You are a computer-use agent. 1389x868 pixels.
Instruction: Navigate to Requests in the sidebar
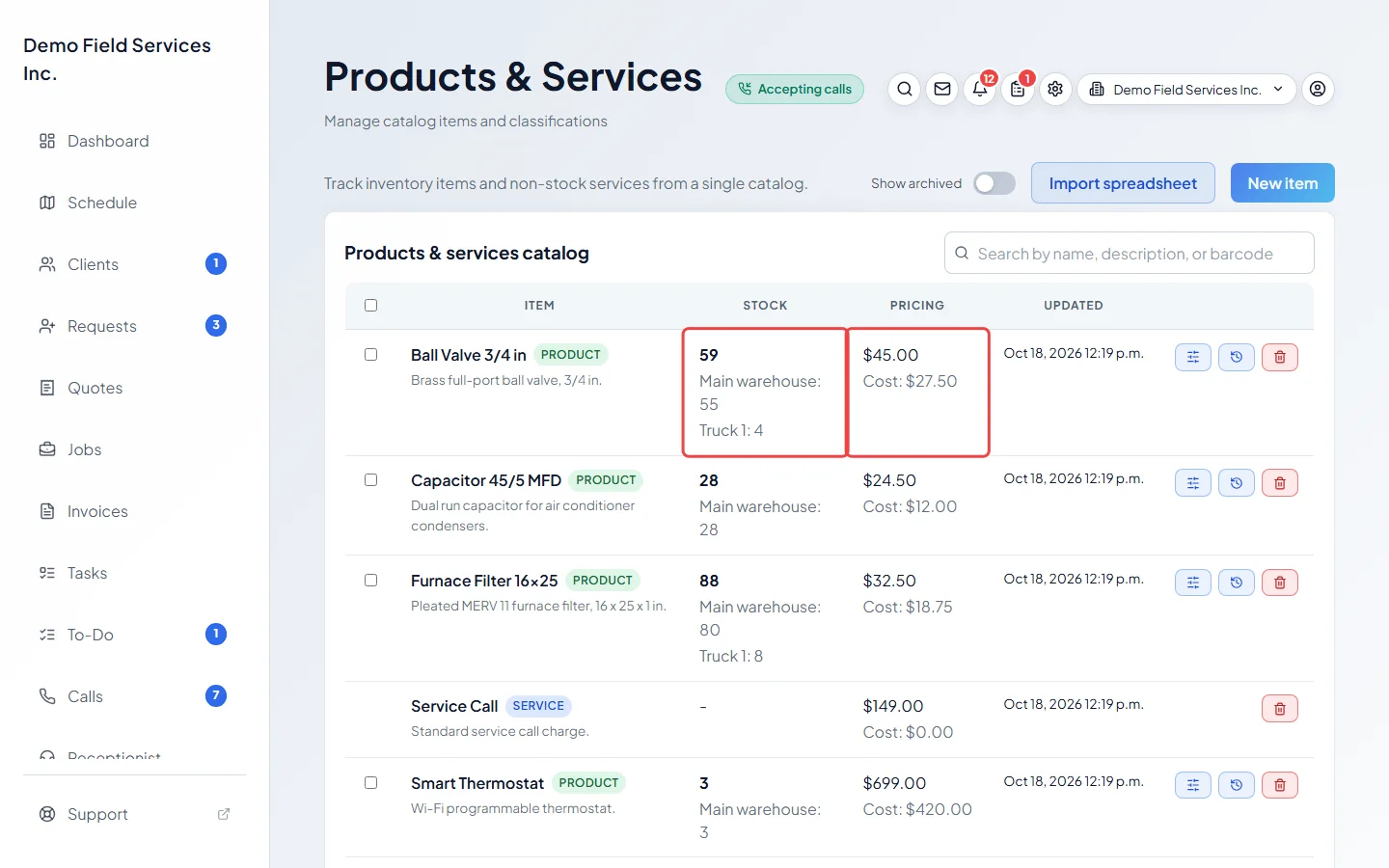coord(135,326)
